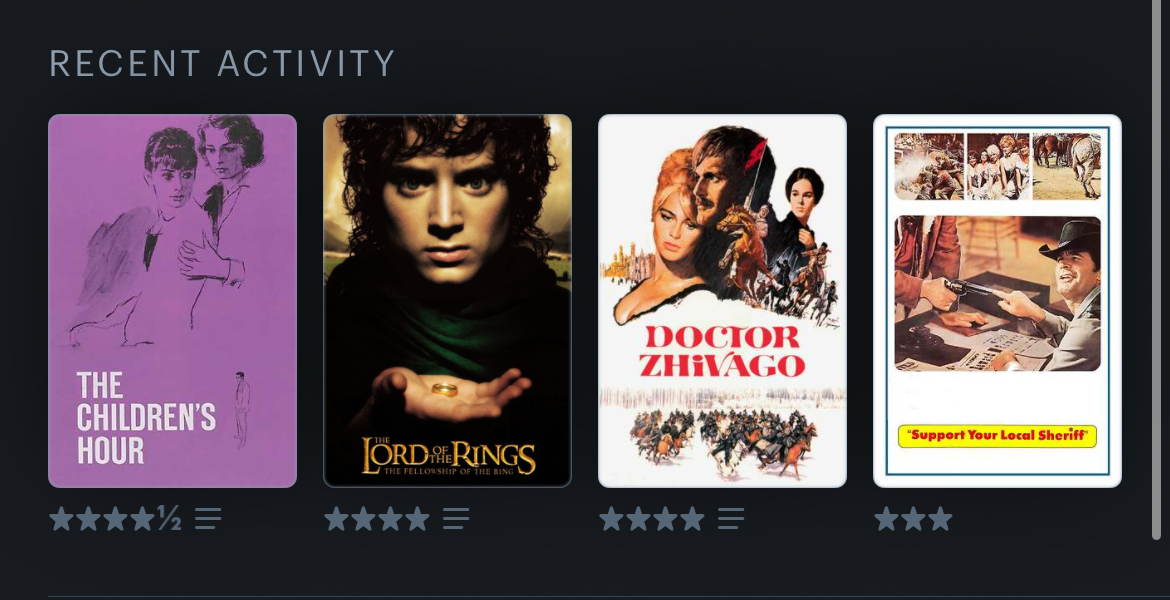Click the four-star rating below Doctor Zhivago
Viewport: 1170px width, 600px height.
(x=652, y=519)
